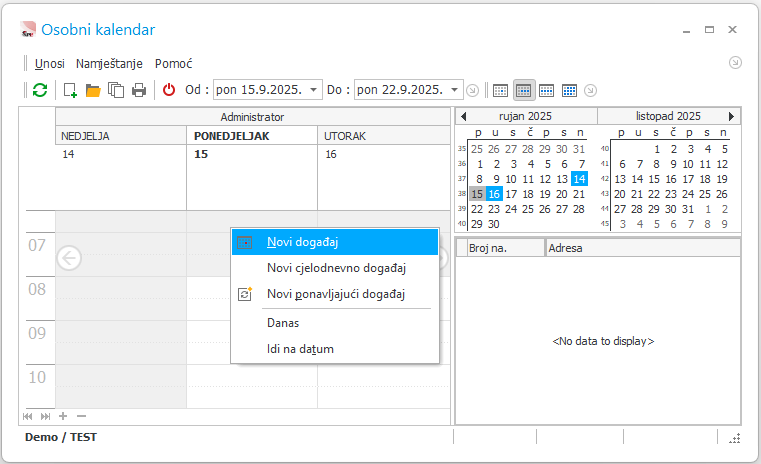The height and width of the screenshot is (464, 761).
Task: Click the NEDJELJA column header
Action: click(x=121, y=136)
